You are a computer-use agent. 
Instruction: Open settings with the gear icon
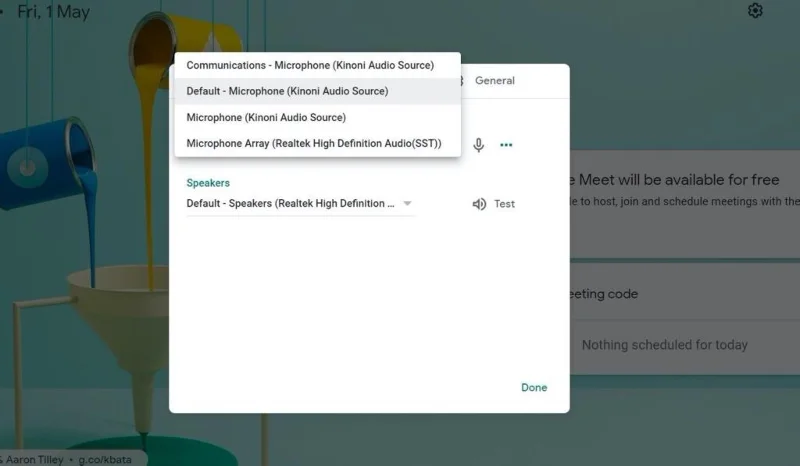click(755, 11)
